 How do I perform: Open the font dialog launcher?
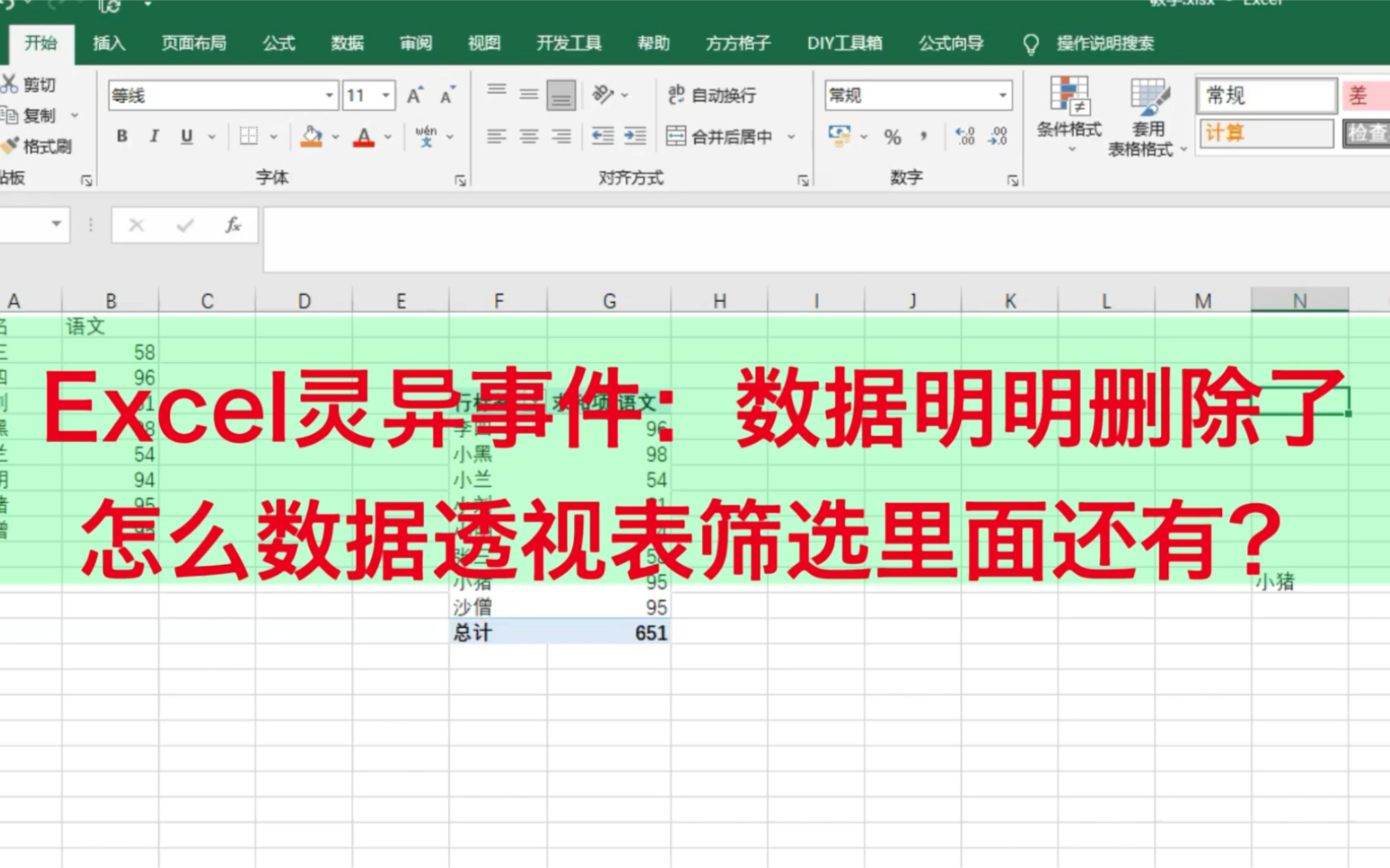pyautogui.click(x=460, y=181)
